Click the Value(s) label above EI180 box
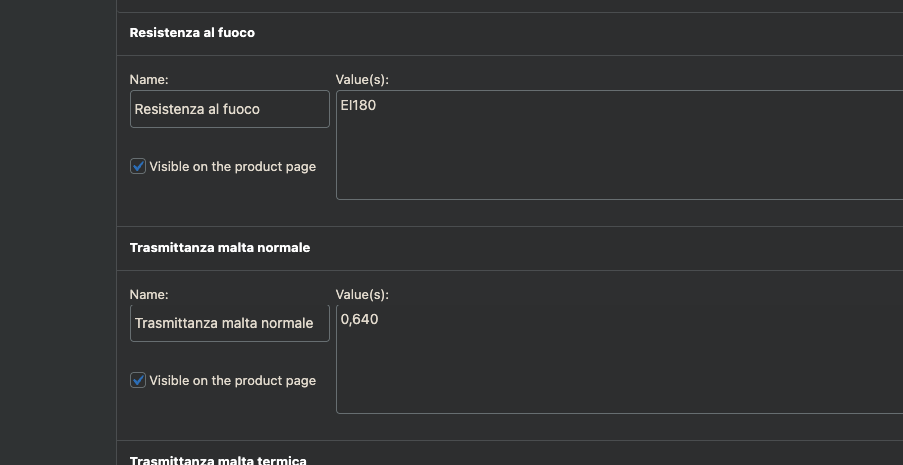 (362, 80)
